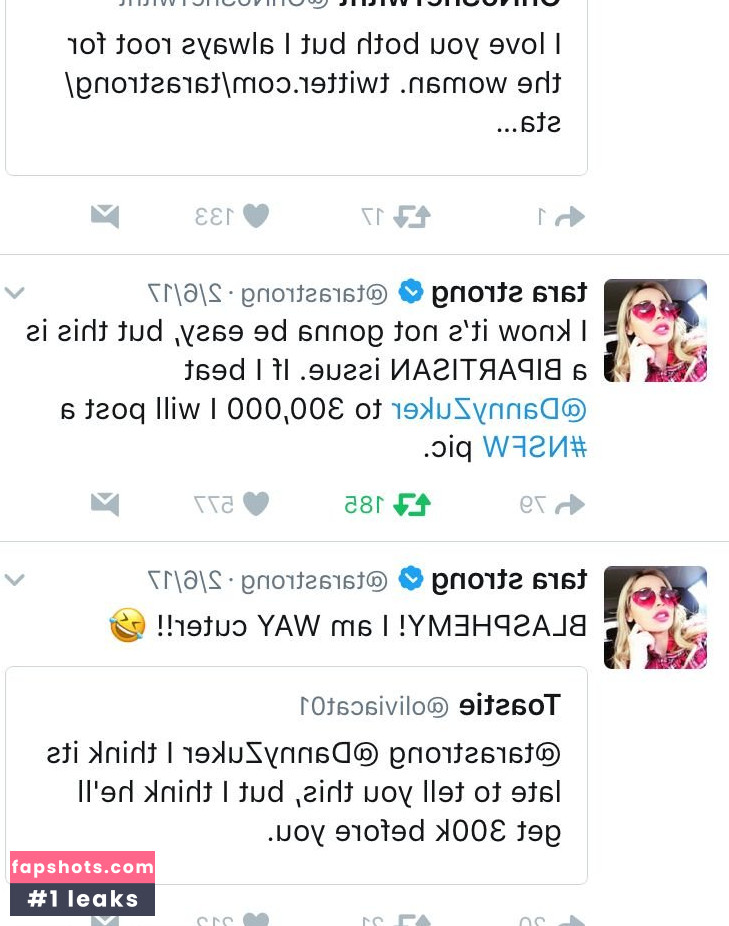Expand chevron menu on the BLASPHEMY tweet
Viewport: 729px width, 926px height.
[x=14, y=579]
